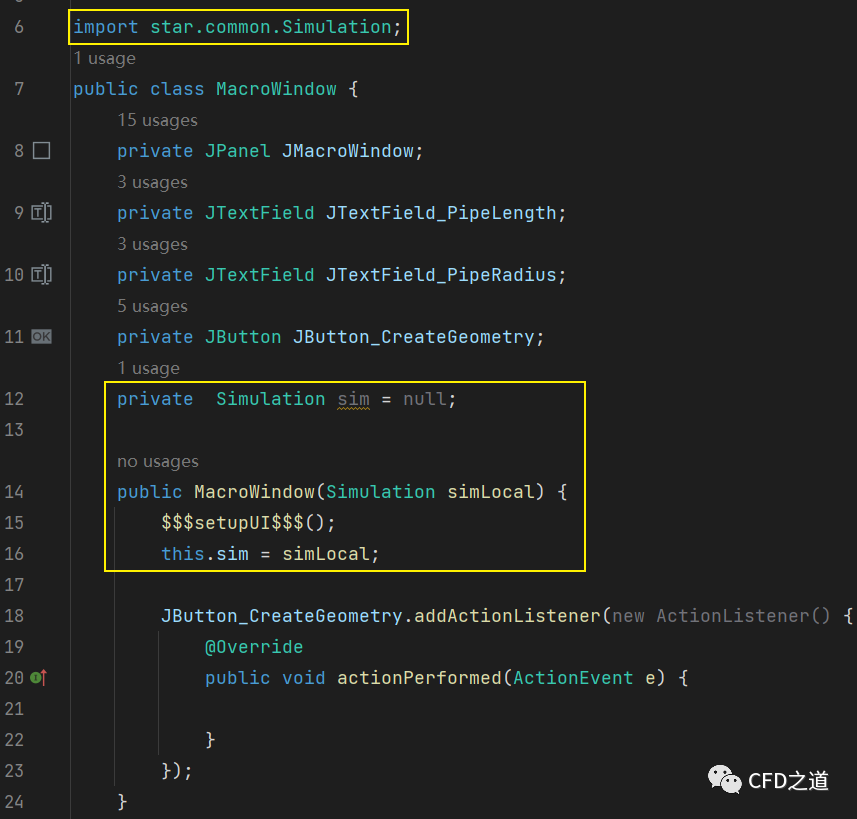This screenshot has height=819, width=857.
Task: Open the '5 usages' hint above JButton_CreateGeometry
Action: 152,306
